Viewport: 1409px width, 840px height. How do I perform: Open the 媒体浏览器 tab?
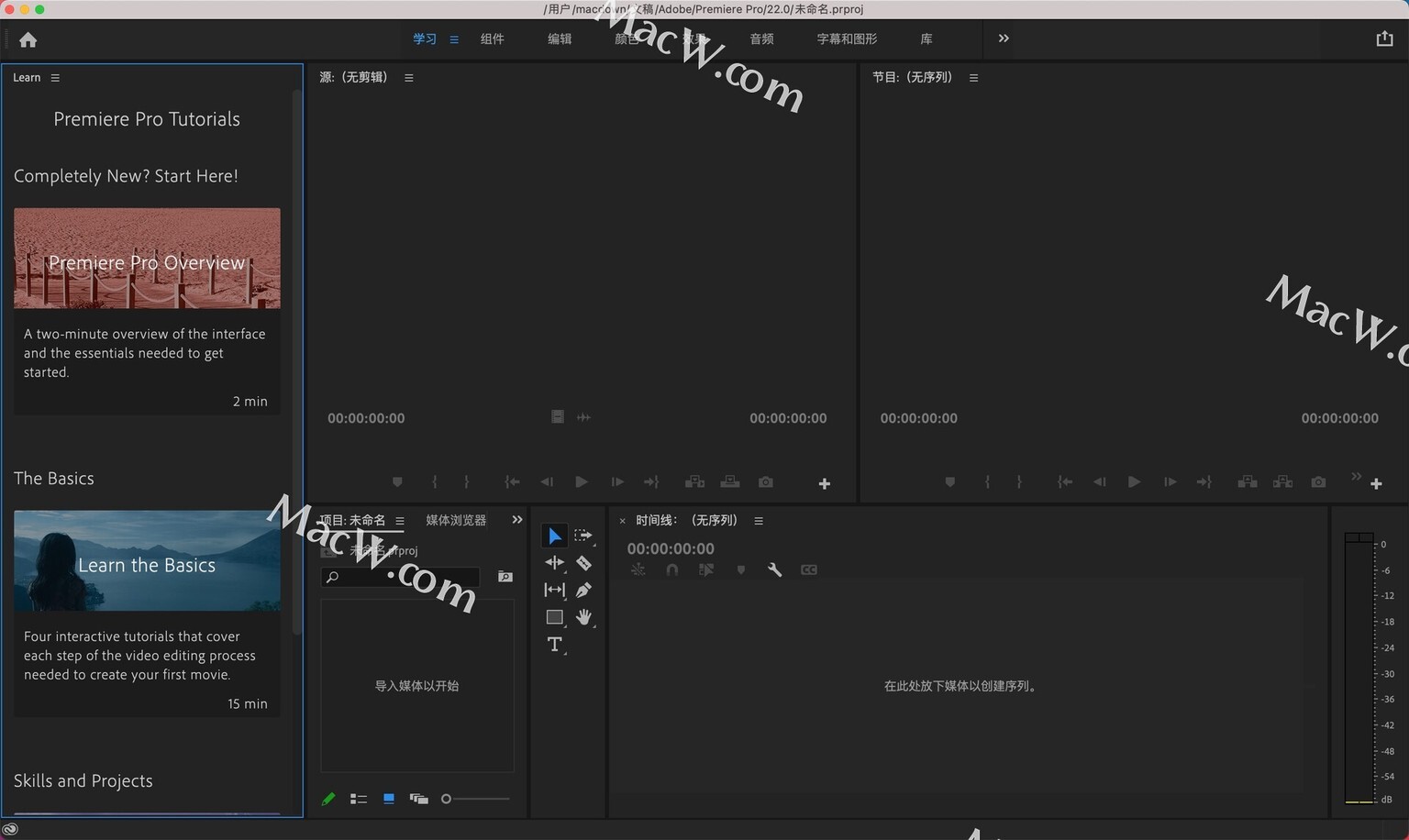click(456, 520)
